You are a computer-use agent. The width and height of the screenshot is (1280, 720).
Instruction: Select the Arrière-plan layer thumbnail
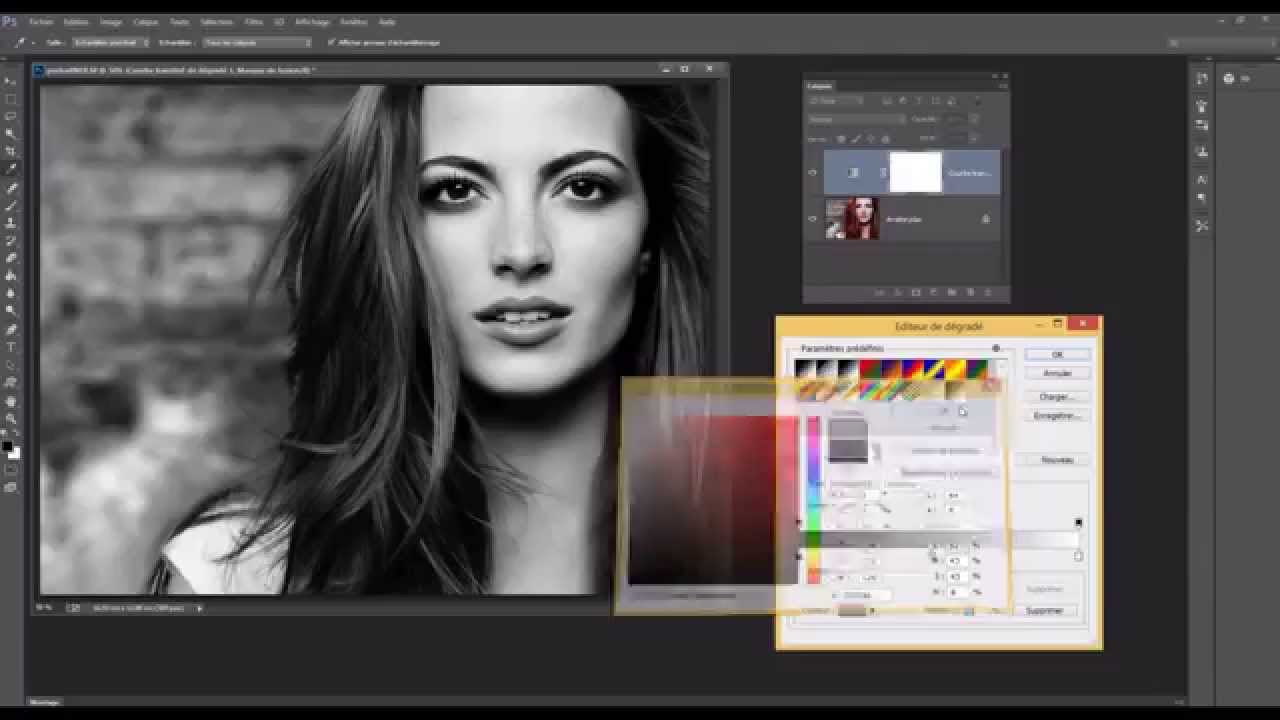pos(853,219)
